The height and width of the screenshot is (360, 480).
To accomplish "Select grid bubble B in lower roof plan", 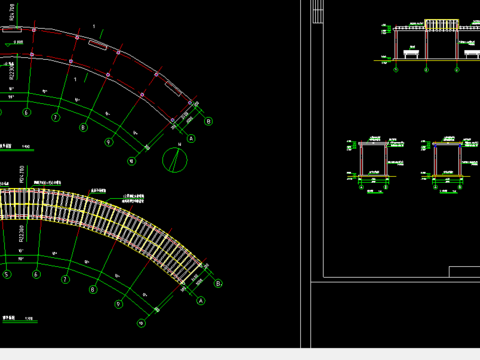I will (218, 284).
